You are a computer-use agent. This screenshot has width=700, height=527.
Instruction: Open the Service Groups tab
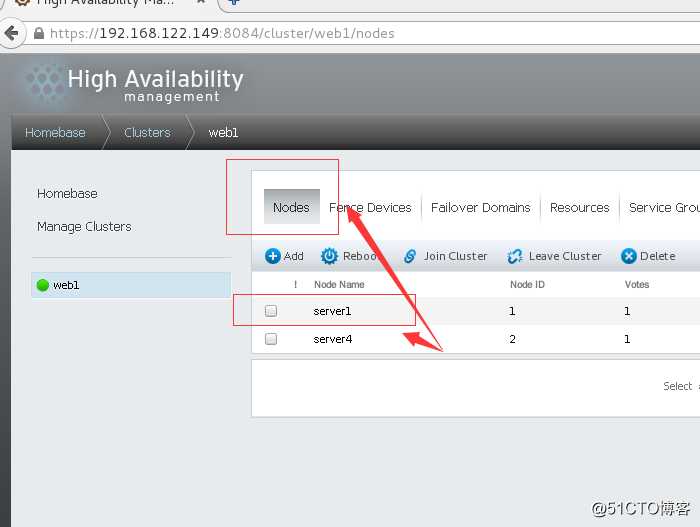pos(664,208)
